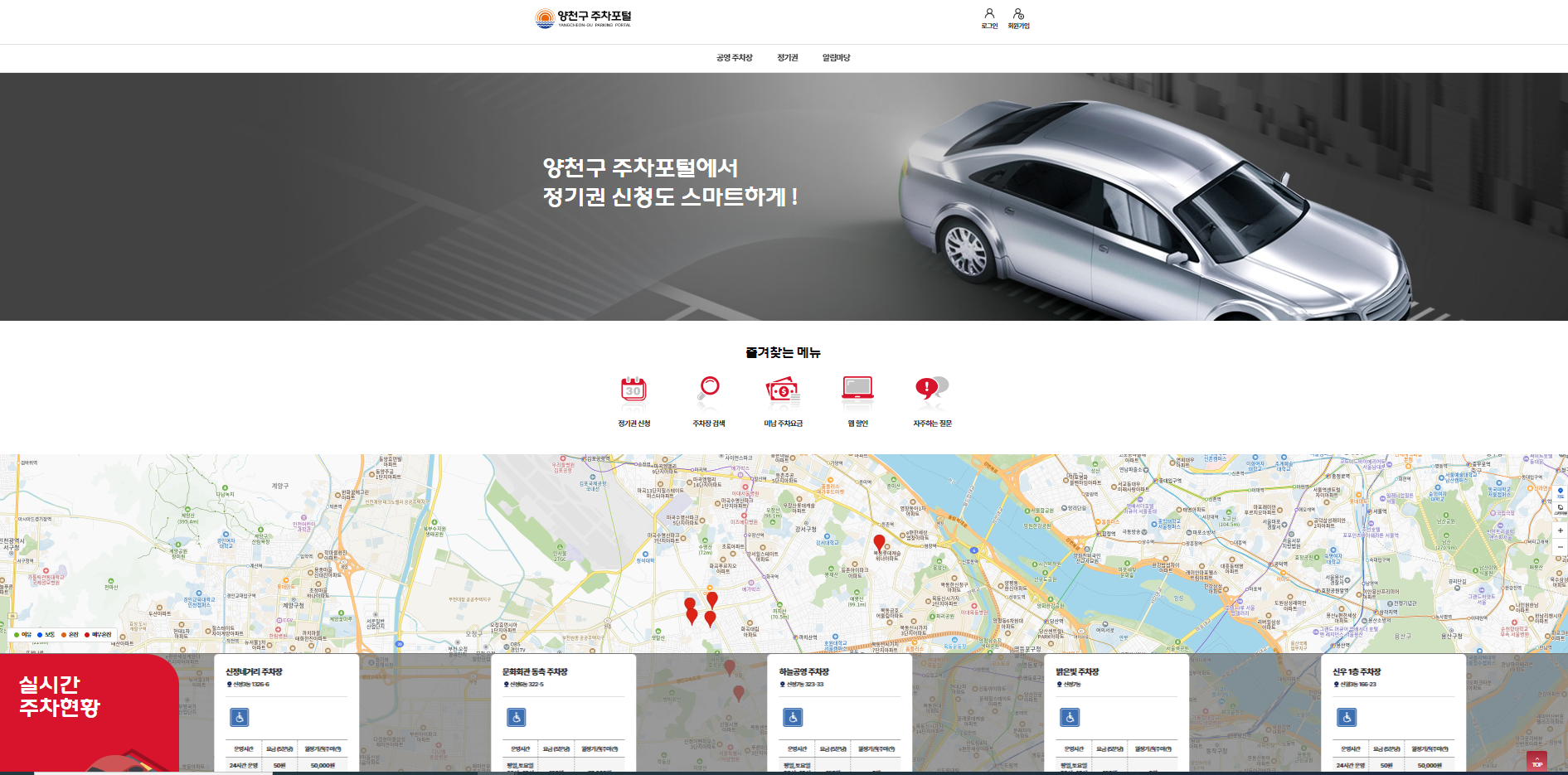Image resolution: width=1568 pixels, height=775 pixels.
Task: Open 주차장 검색 magnifier icon
Action: click(709, 389)
